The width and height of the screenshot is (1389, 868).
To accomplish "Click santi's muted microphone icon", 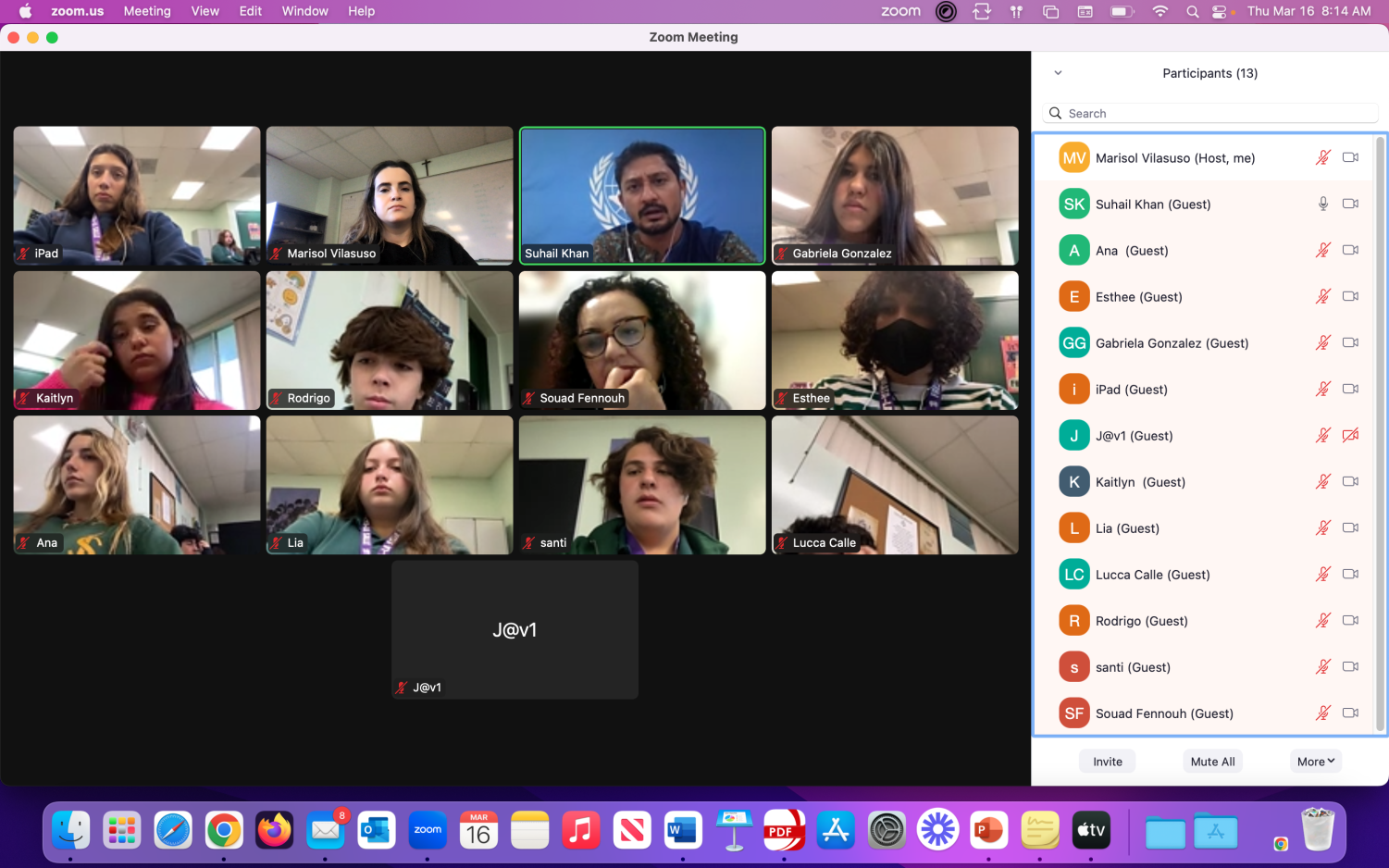I will coord(1323,666).
